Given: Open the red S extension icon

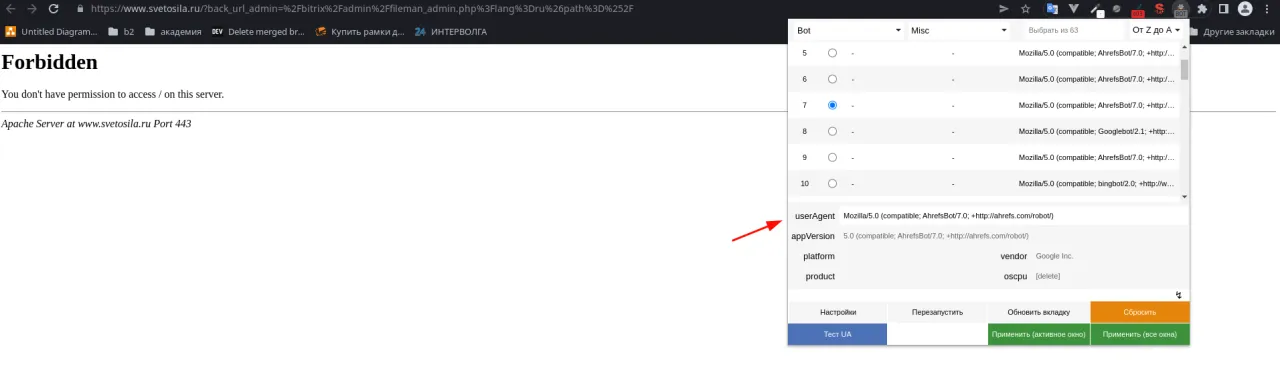Looking at the screenshot, I should pyautogui.click(x=1159, y=8).
